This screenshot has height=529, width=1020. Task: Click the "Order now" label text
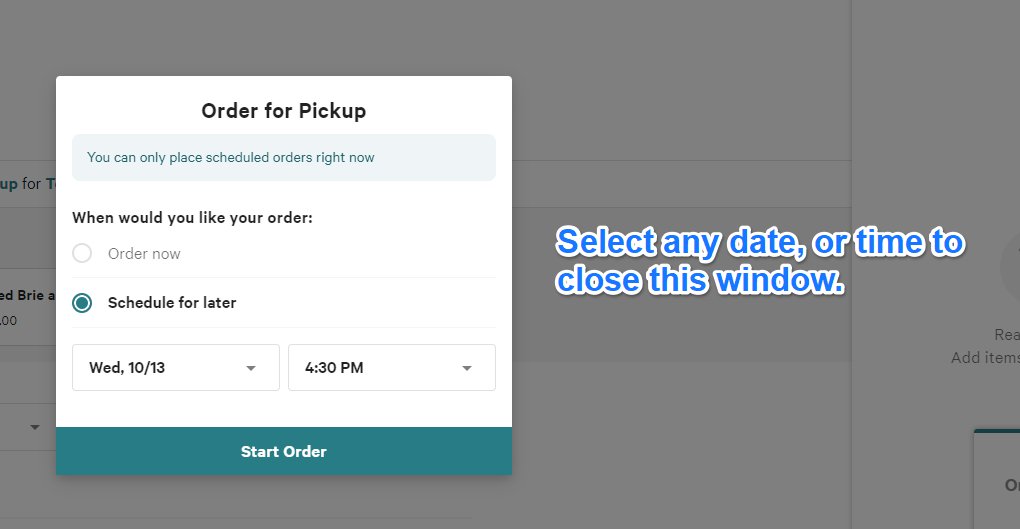(x=144, y=254)
